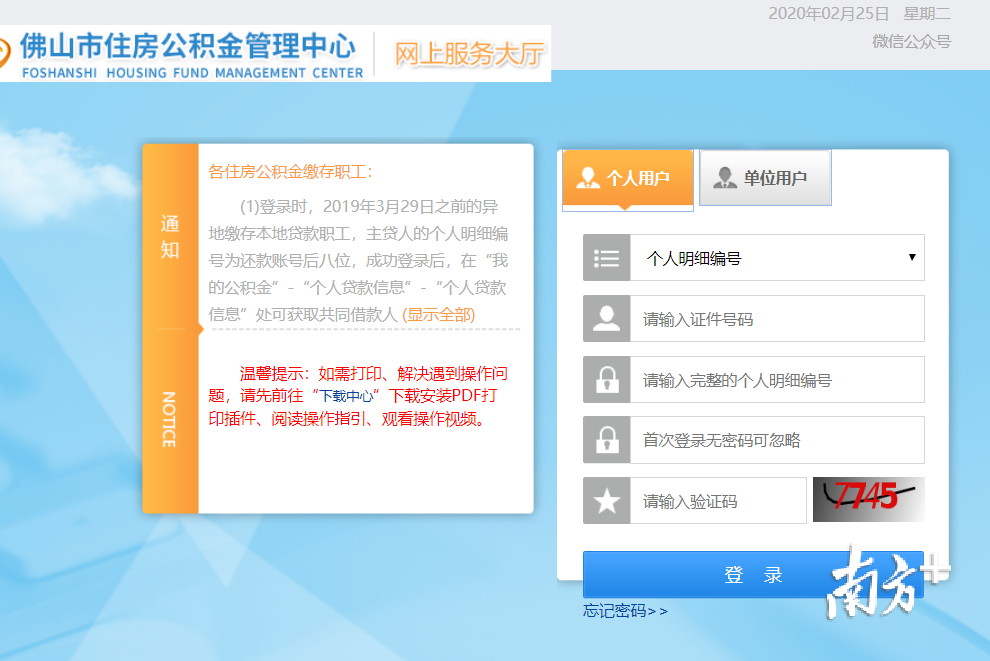Focus the 请输入完整的个人明细编号 field
Viewport: 990px width, 661px height.
(x=777, y=379)
